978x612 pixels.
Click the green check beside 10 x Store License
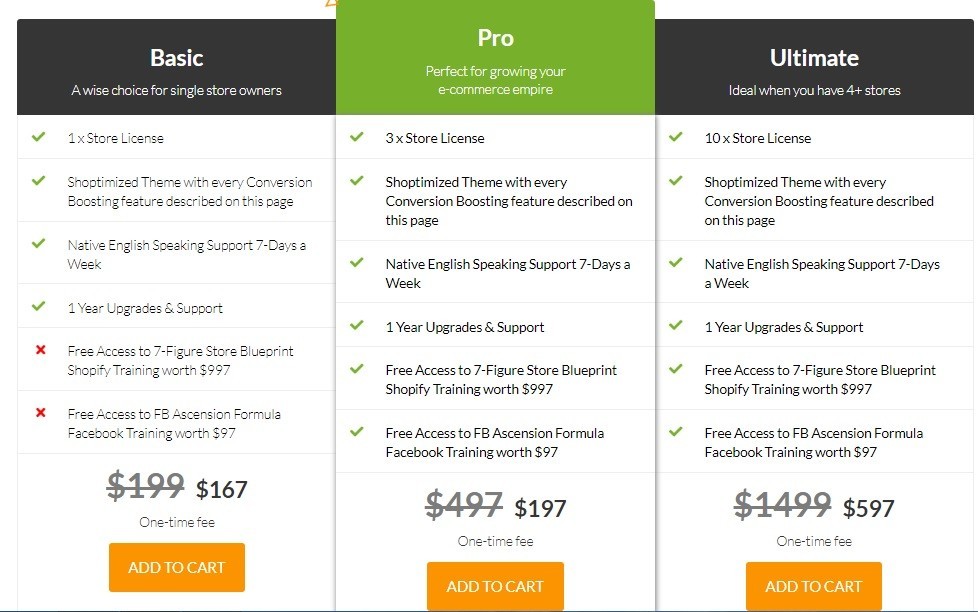pyautogui.click(x=675, y=137)
